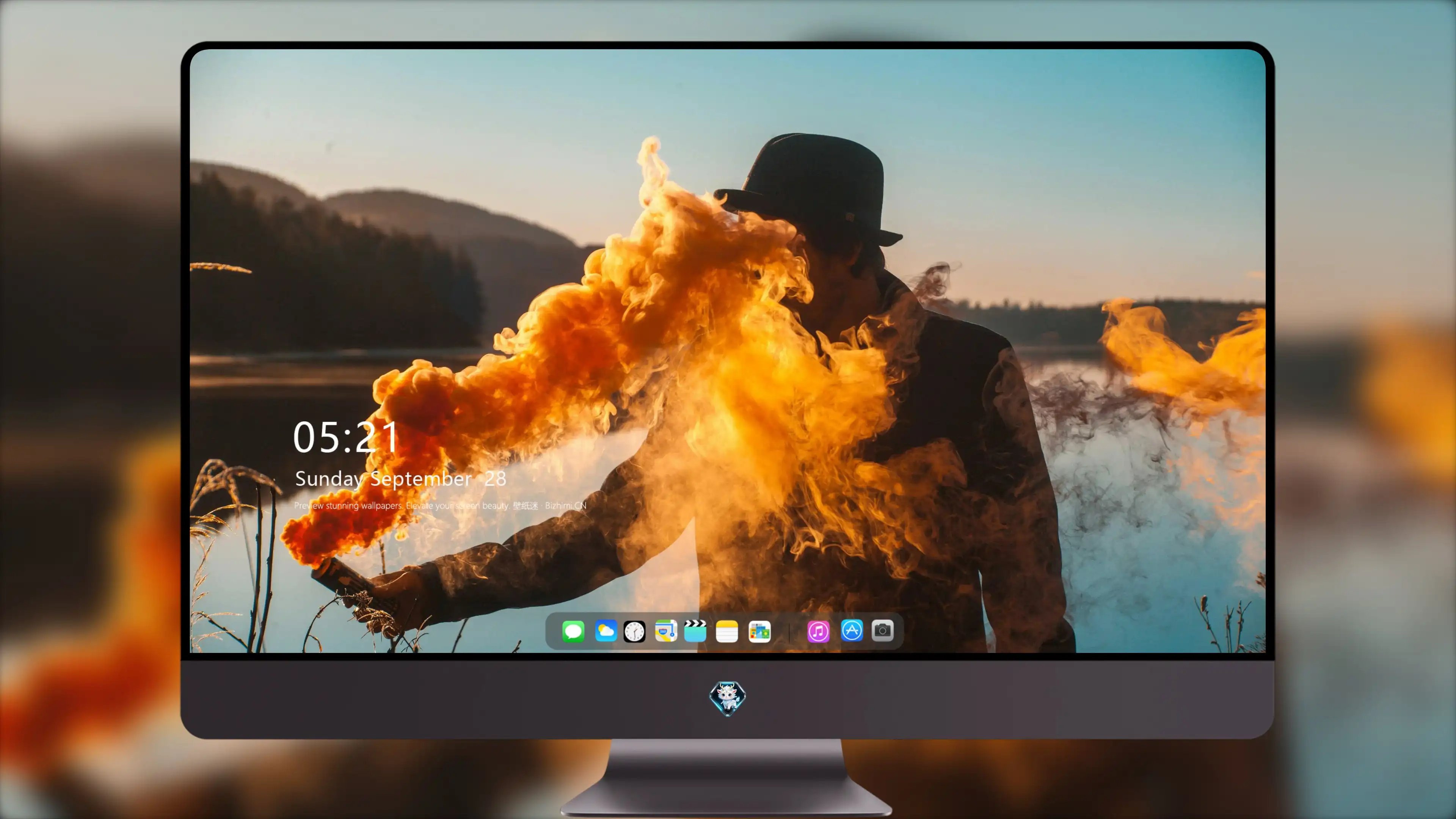Click the dragon mascot logo on the monitor chin
1456x819 pixels.
click(728, 698)
